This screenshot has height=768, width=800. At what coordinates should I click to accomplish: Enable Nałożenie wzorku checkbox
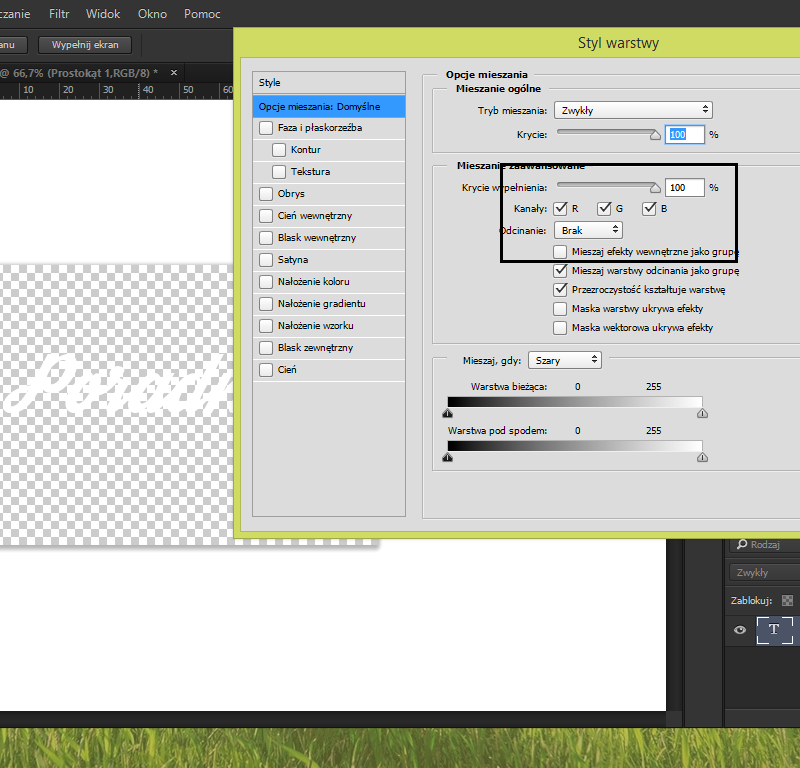[266, 326]
